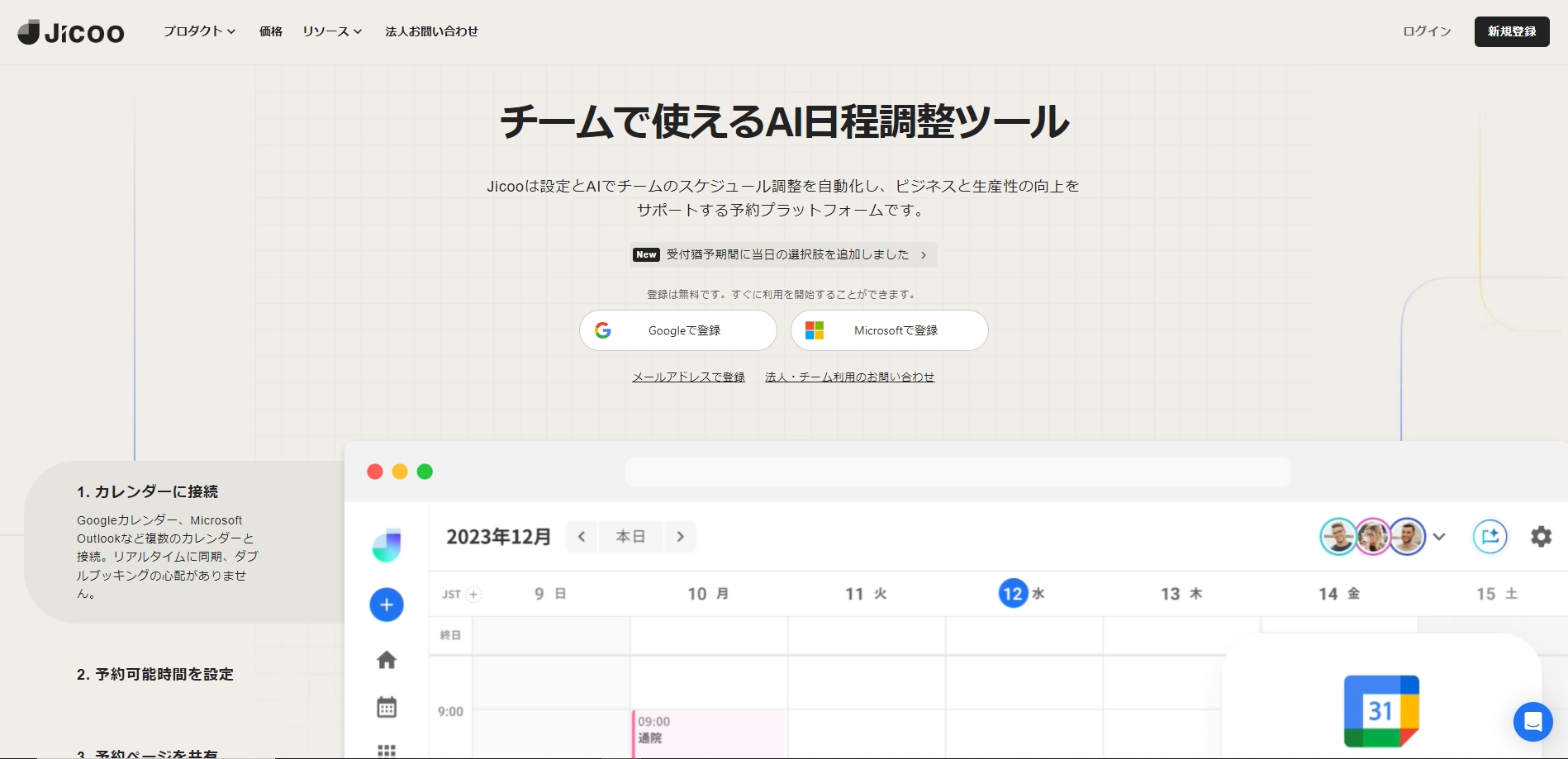
Task: Select the 10 月 day header
Action: tap(708, 594)
